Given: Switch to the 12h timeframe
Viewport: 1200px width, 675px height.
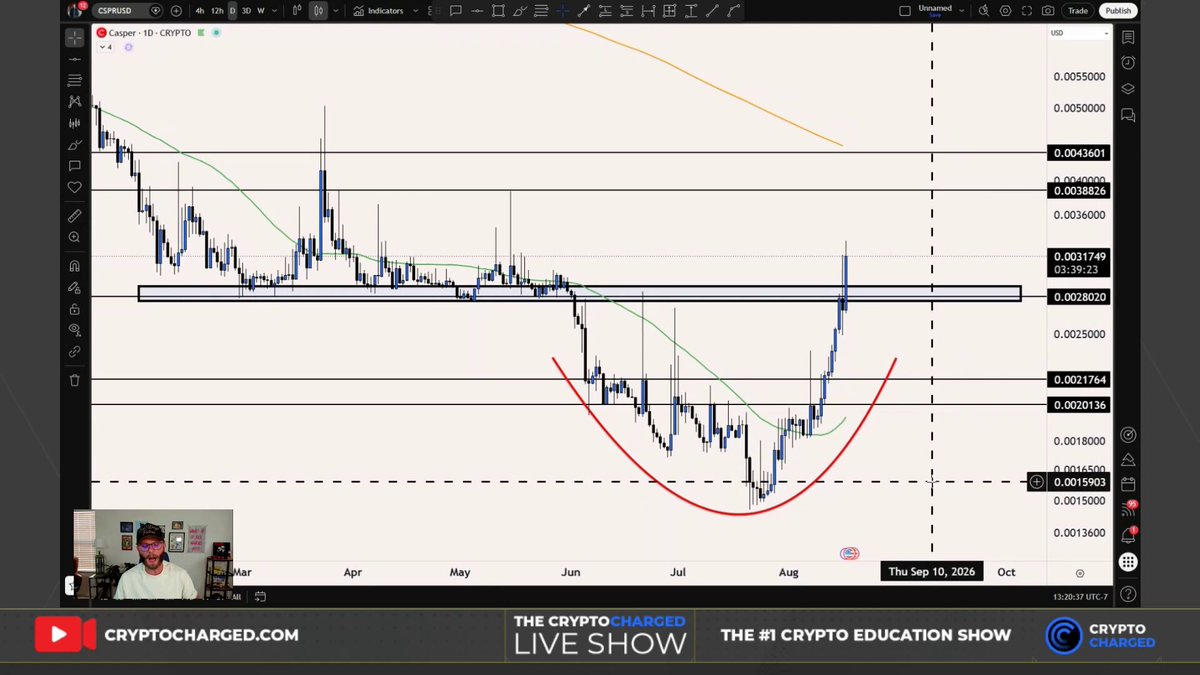Looking at the screenshot, I should [x=218, y=11].
